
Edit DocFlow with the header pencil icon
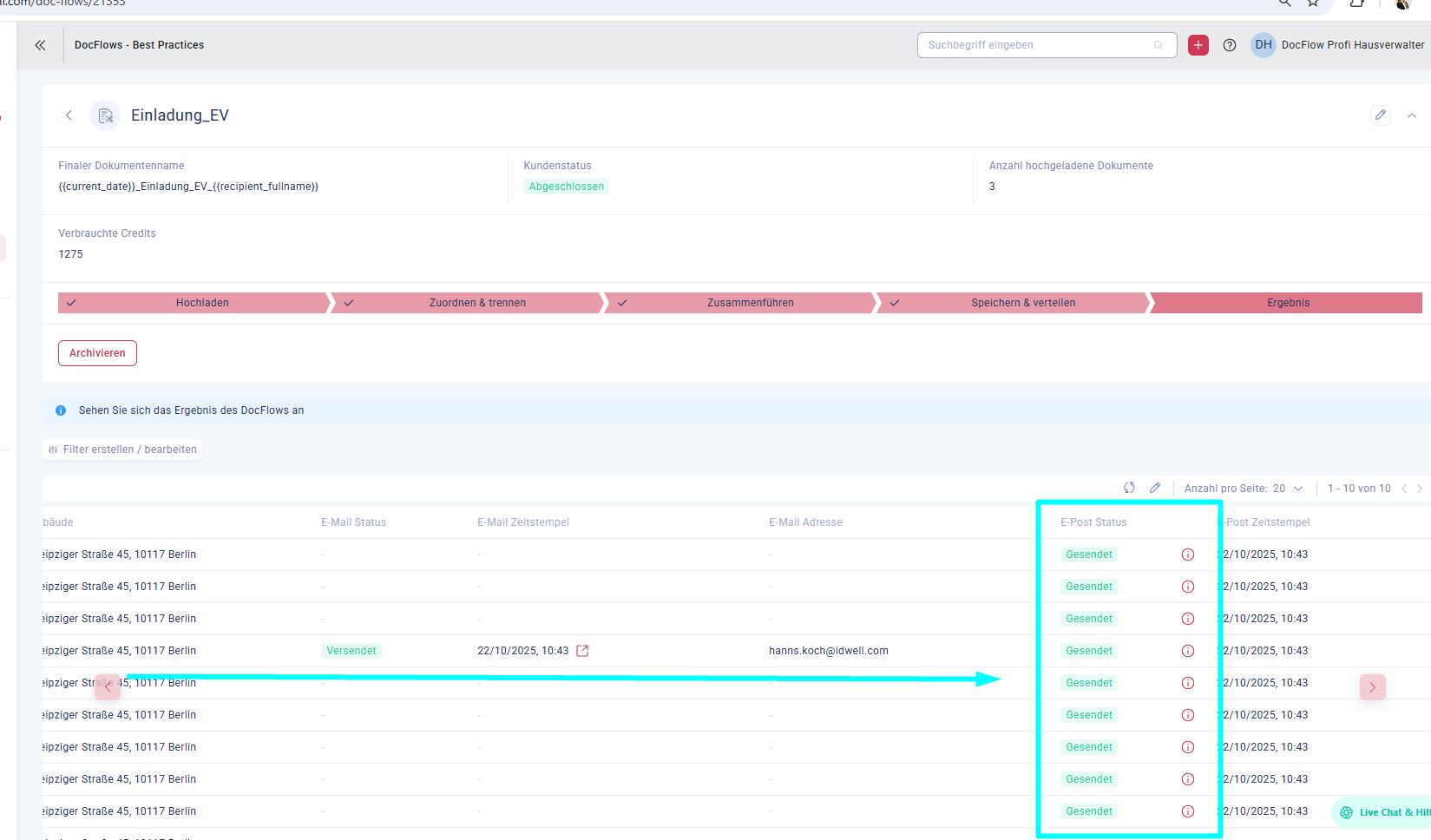(x=1380, y=115)
